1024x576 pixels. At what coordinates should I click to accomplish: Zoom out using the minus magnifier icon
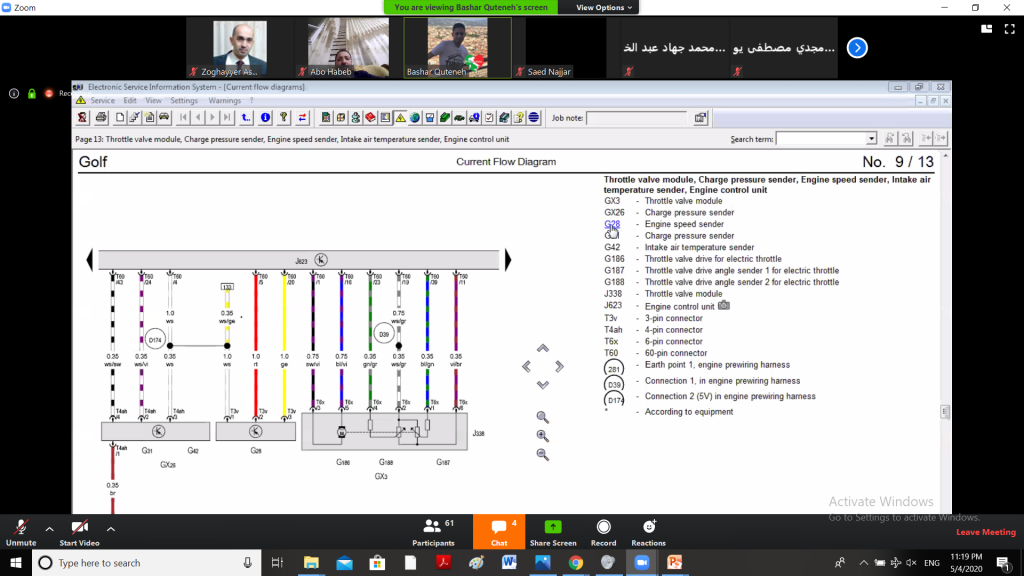click(x=542, y=455)
